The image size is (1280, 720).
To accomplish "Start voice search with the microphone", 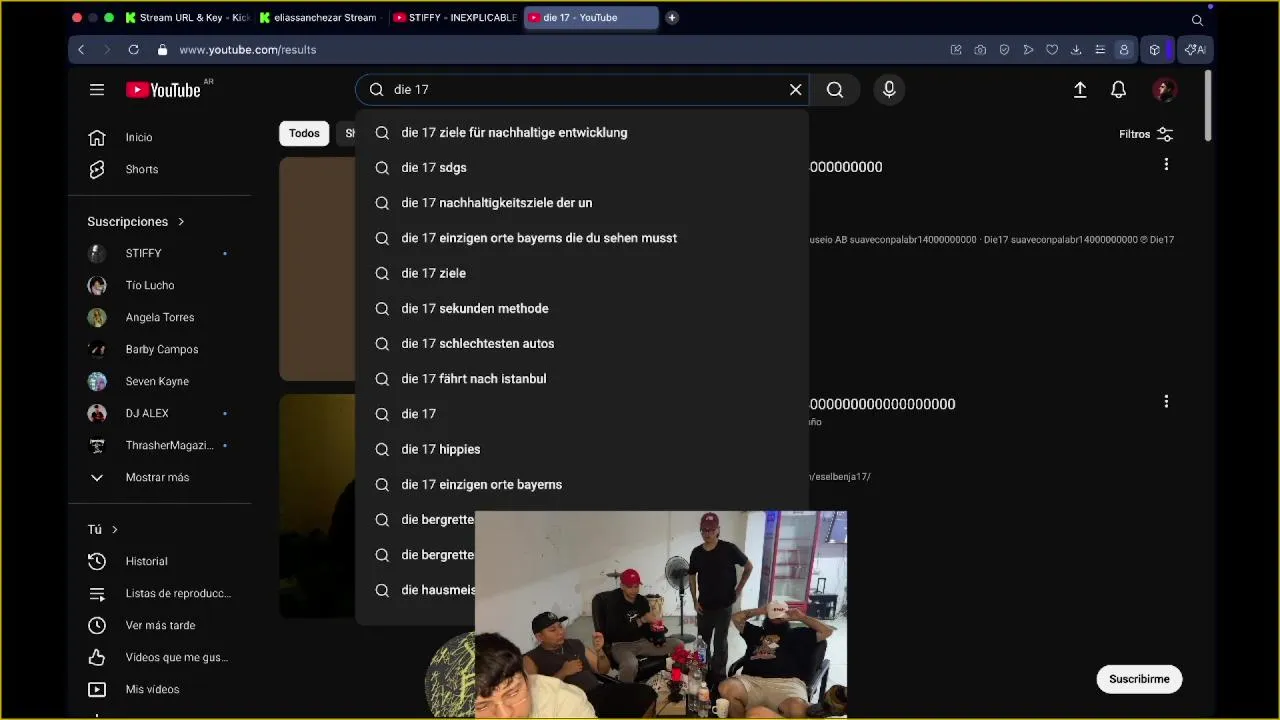I will coord(889,90).
